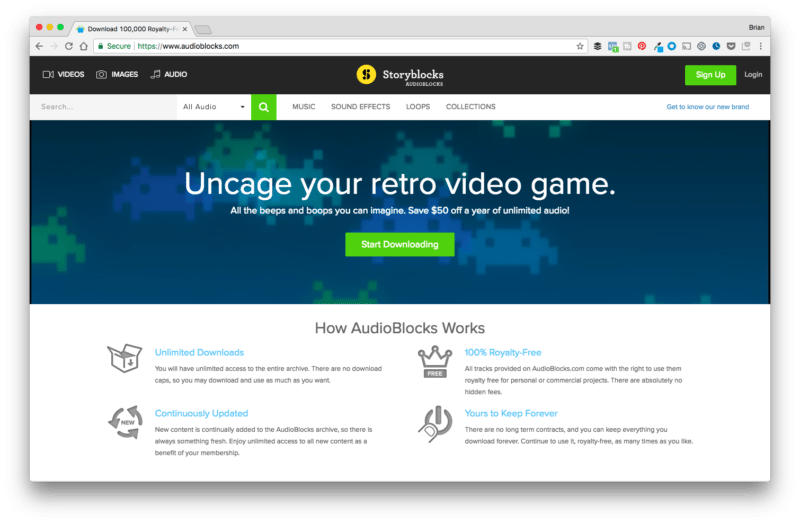Open the Loops menu item
This screenshot has height=524, width=800.
[418, 107]
